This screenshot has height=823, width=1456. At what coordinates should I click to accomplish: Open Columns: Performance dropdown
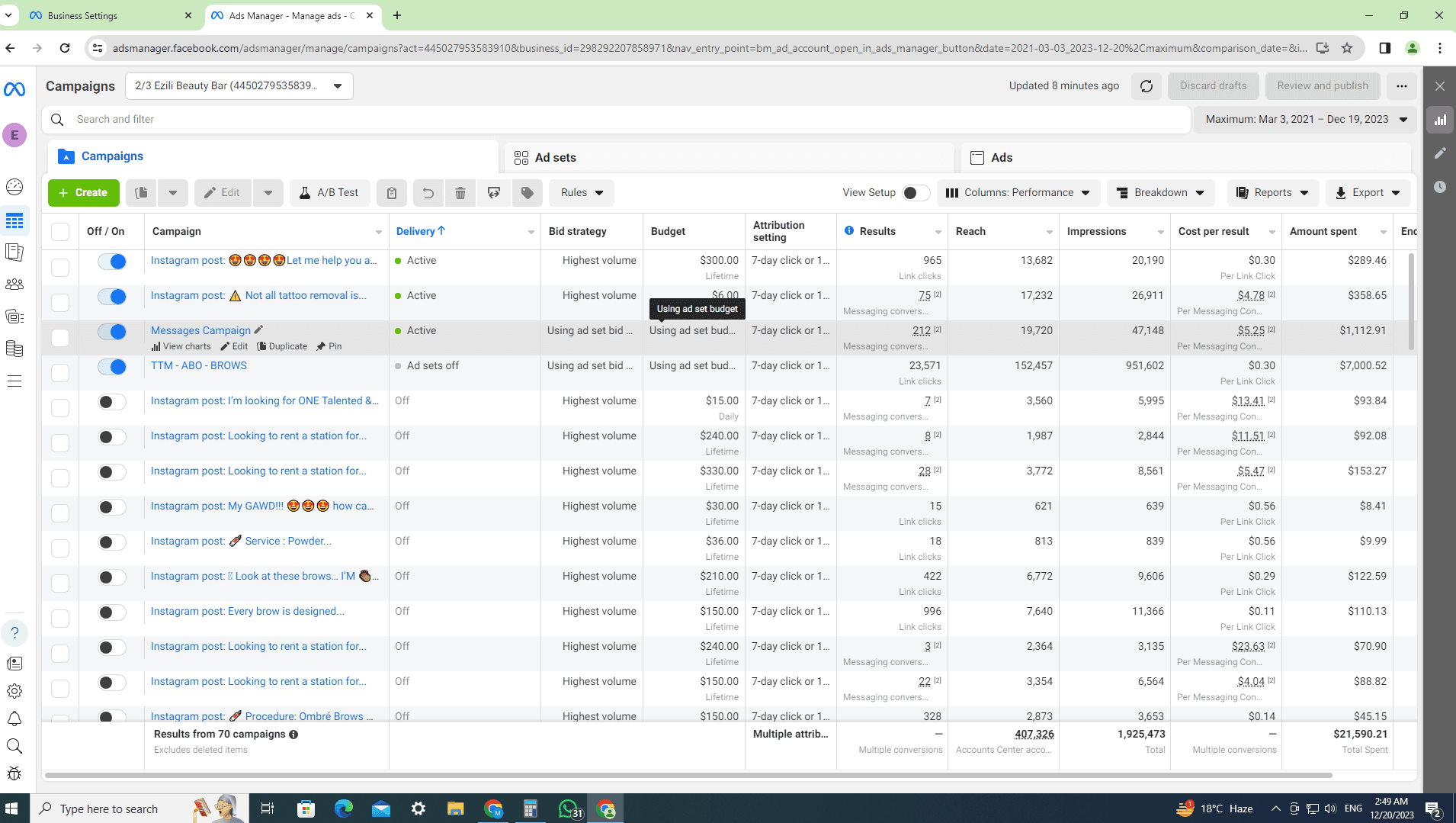click(1018, 193)
